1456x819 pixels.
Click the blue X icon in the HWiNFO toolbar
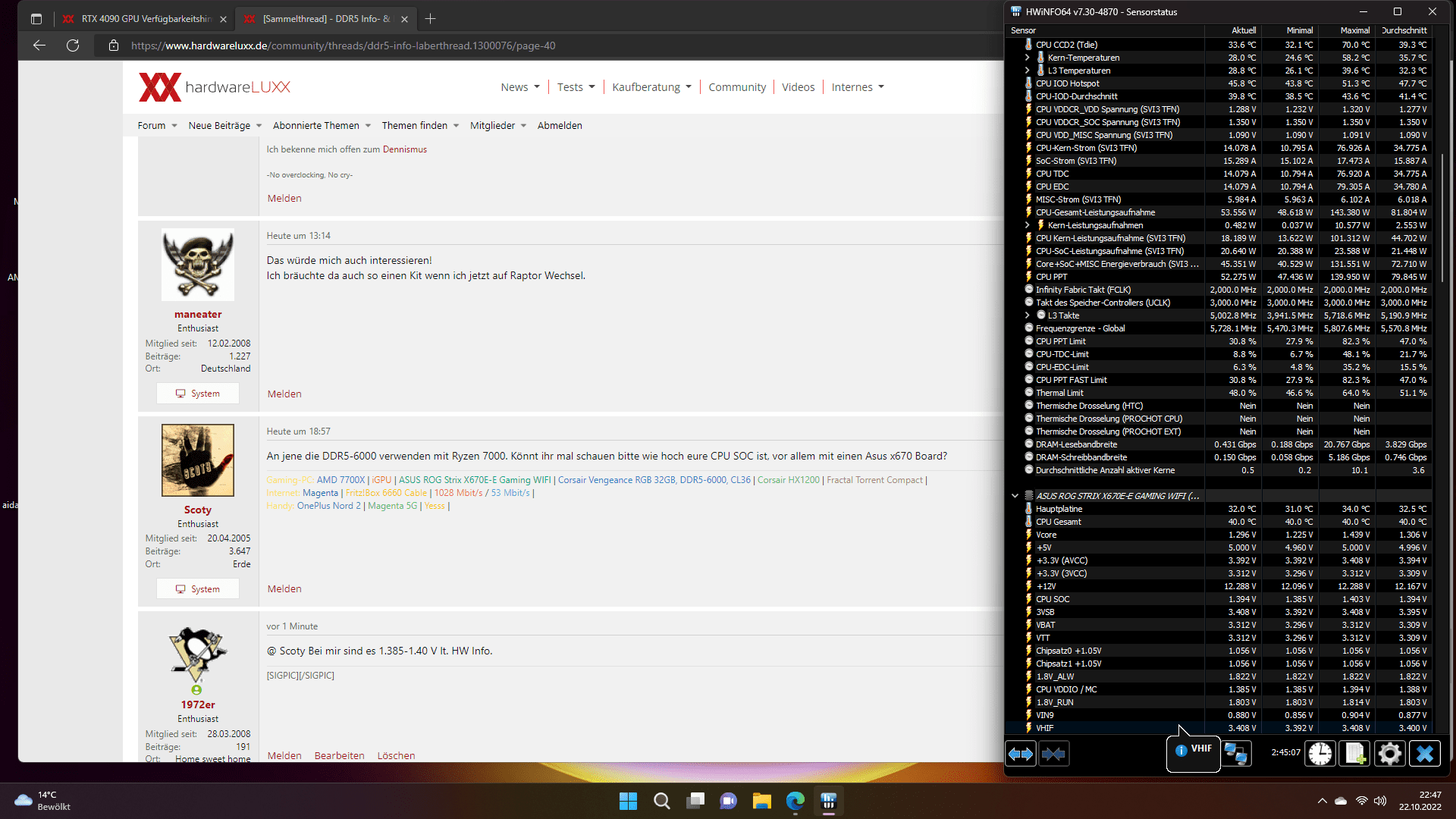(1424, 754)
